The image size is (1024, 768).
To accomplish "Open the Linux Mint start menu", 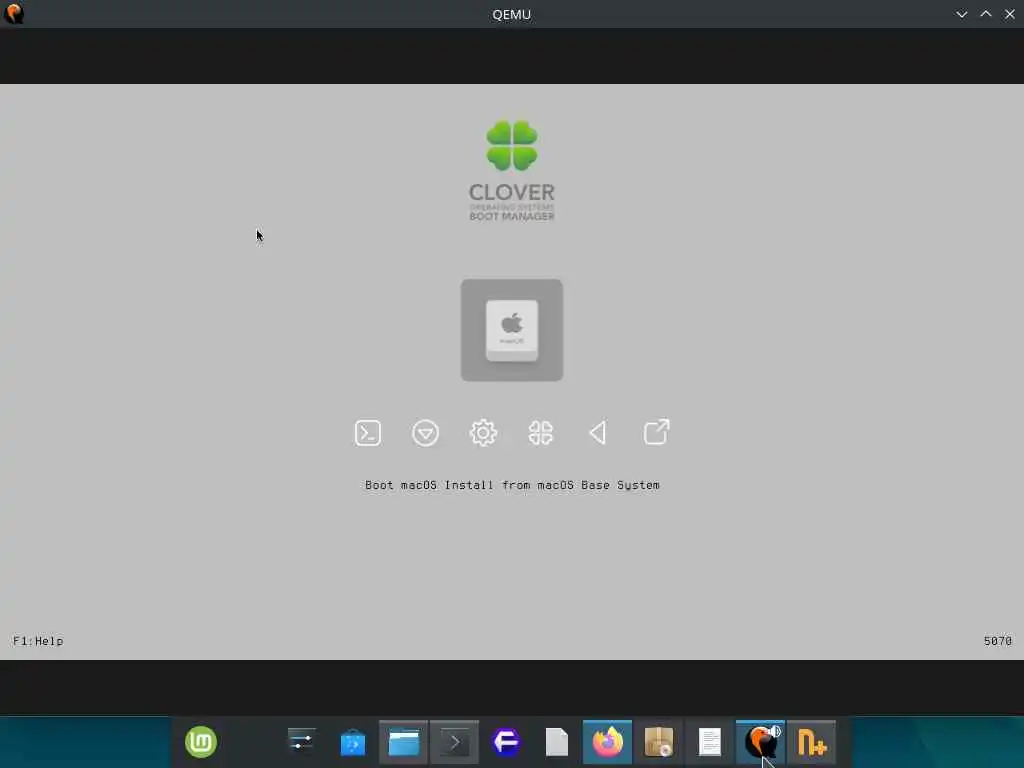I will [x=200, y=742].
